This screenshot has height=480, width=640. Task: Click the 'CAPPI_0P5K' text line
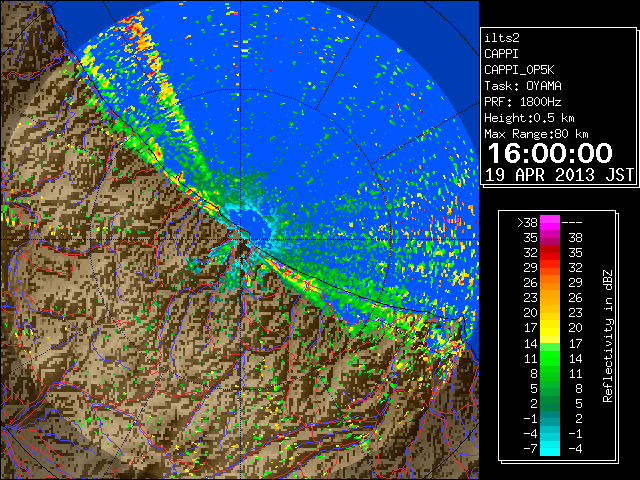519,70
